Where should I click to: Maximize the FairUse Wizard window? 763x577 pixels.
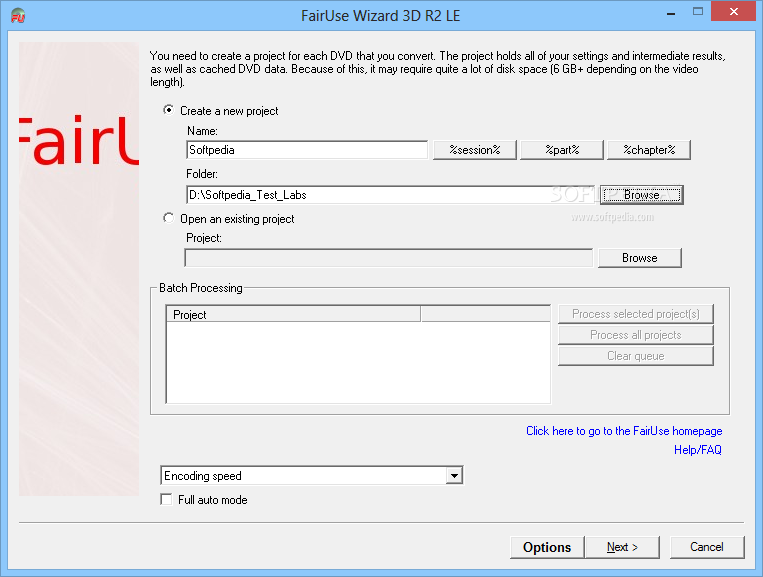point(698,12)
